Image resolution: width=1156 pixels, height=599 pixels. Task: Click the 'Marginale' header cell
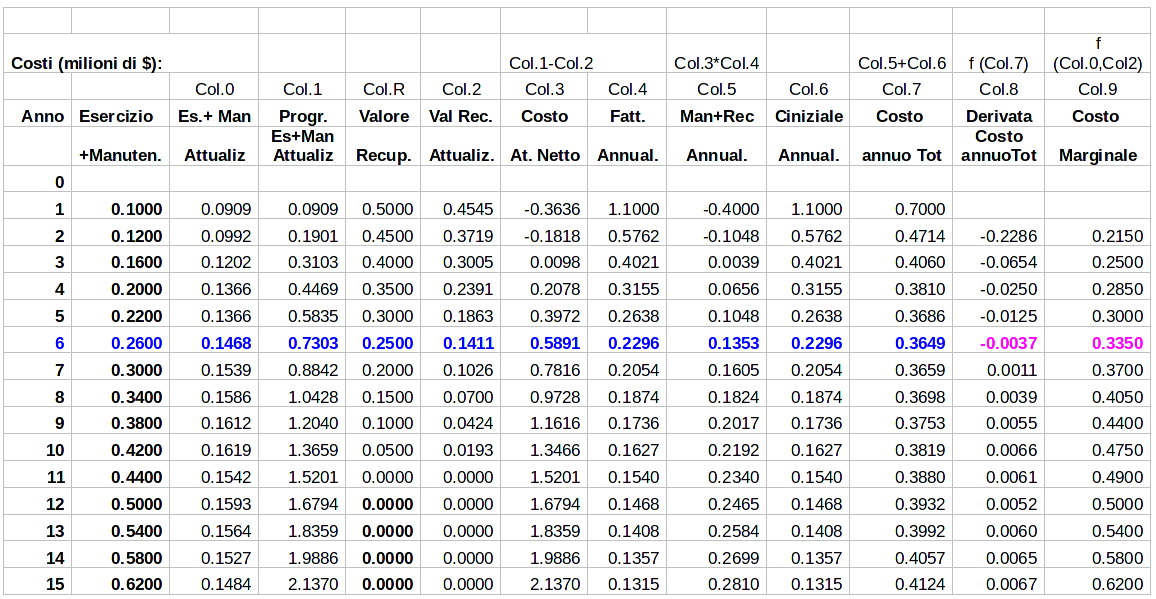[1097, 156]
